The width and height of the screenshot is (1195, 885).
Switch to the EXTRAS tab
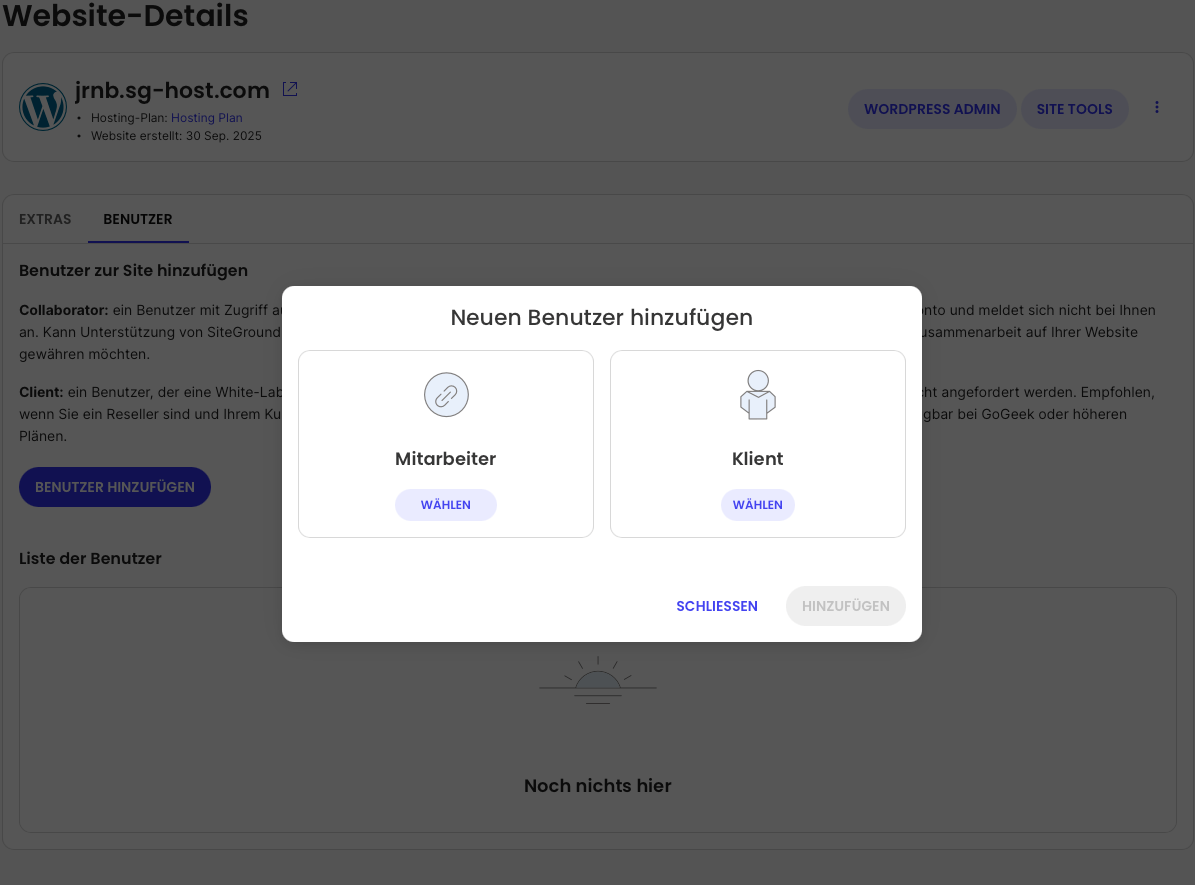click(45, 219)
